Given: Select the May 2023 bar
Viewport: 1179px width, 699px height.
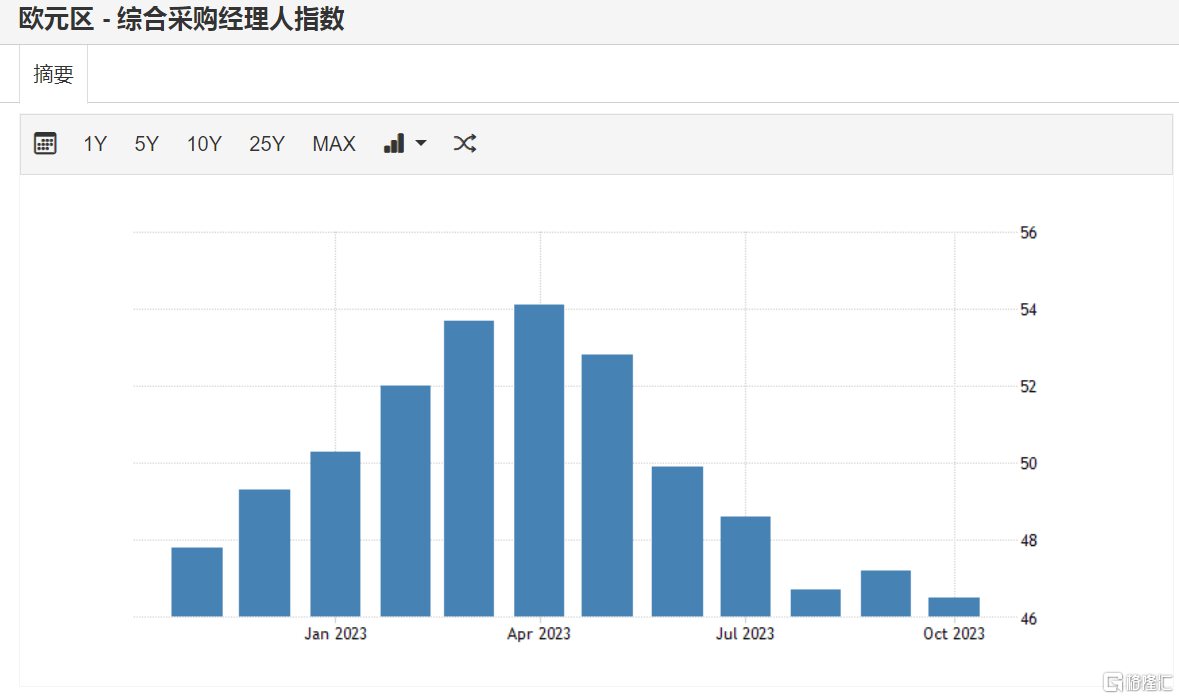Looking at the screenshot, I should [607, 485].
